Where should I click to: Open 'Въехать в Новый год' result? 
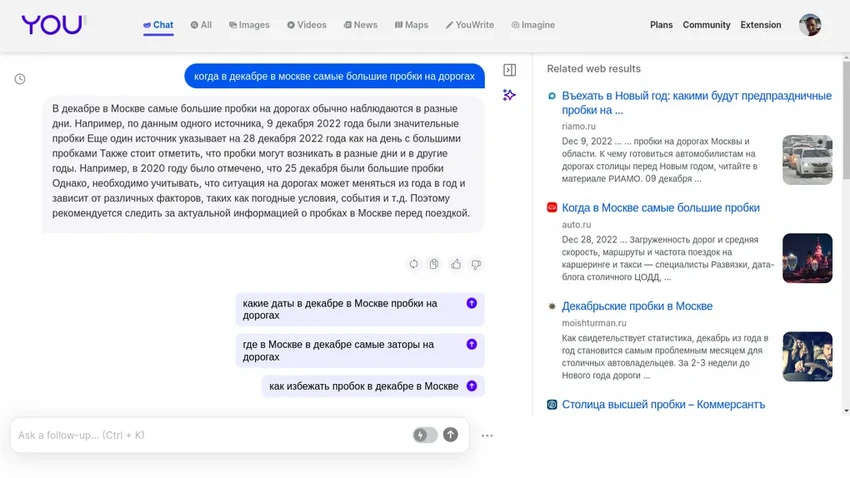(697, 103)
